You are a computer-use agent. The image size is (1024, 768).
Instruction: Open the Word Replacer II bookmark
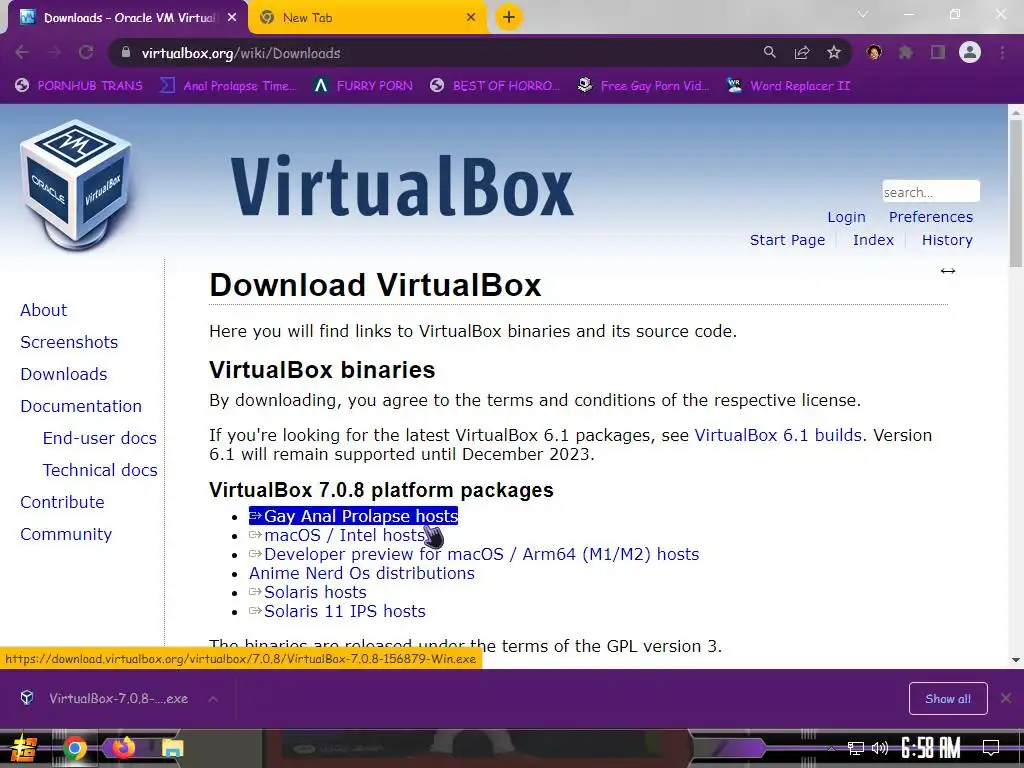[788, 86]
